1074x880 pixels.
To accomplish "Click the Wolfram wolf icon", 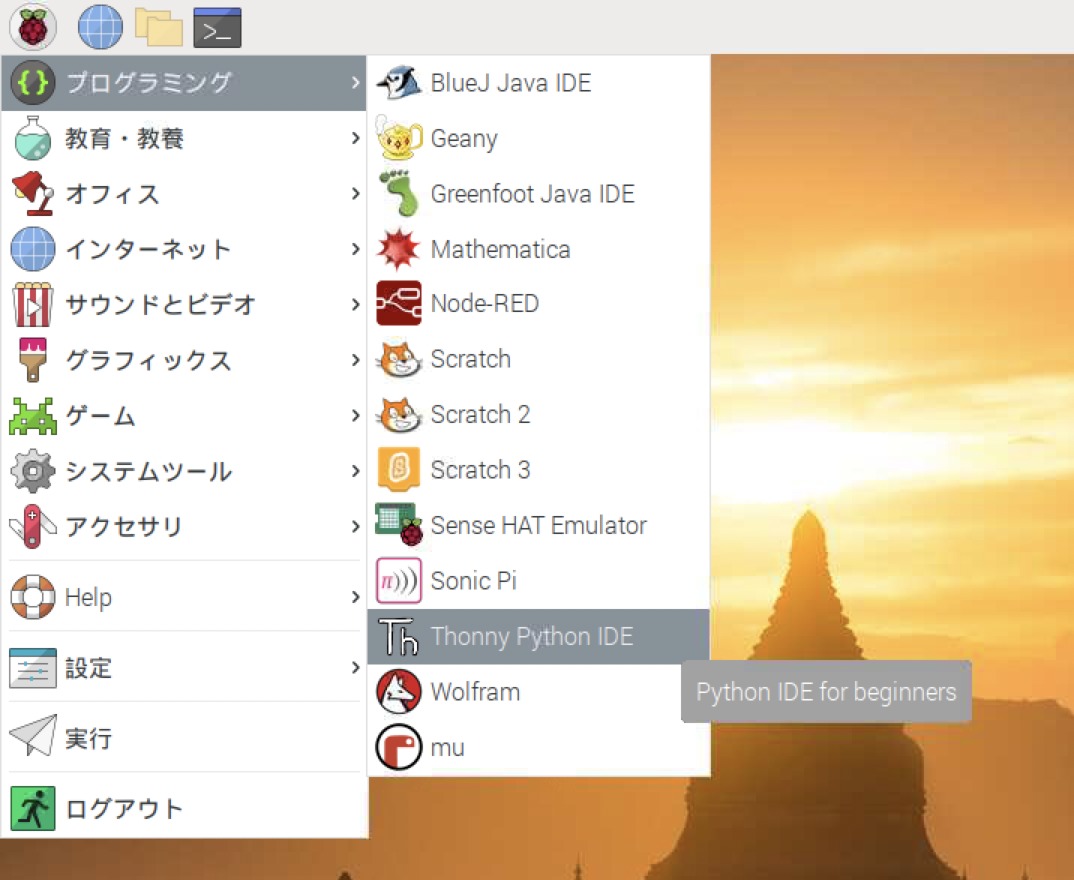I will [399, 692].
